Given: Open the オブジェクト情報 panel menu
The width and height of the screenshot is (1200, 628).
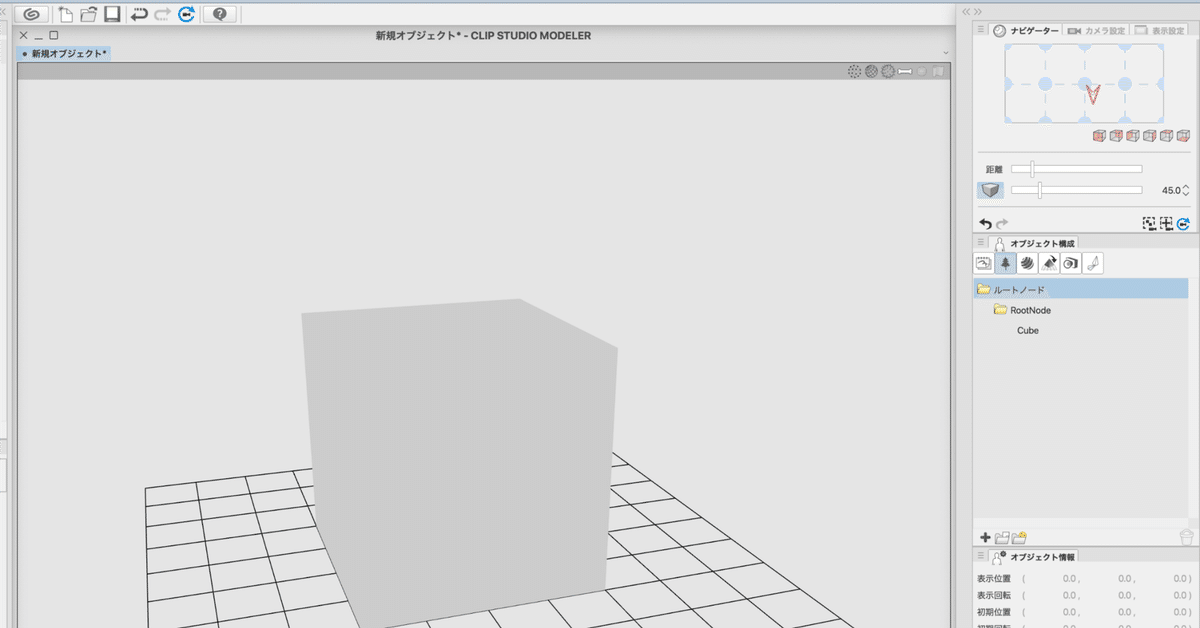Looking at the screenshot, I should (981, 557).
